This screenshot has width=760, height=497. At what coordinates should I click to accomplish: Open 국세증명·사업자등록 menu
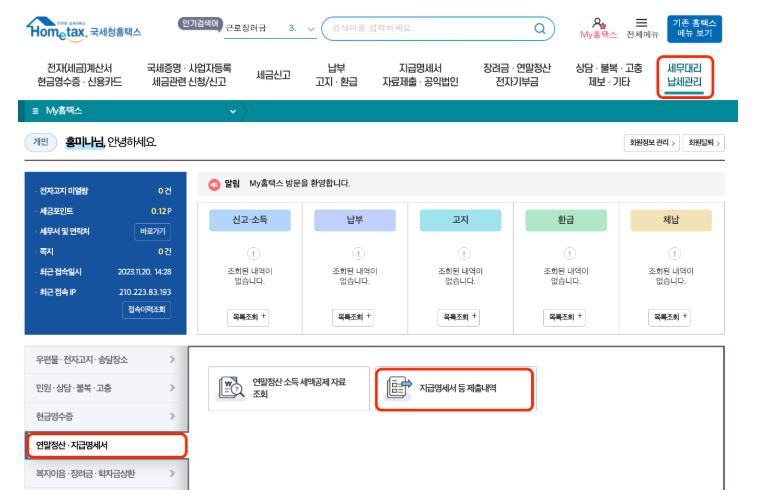(x=189, y=75)
